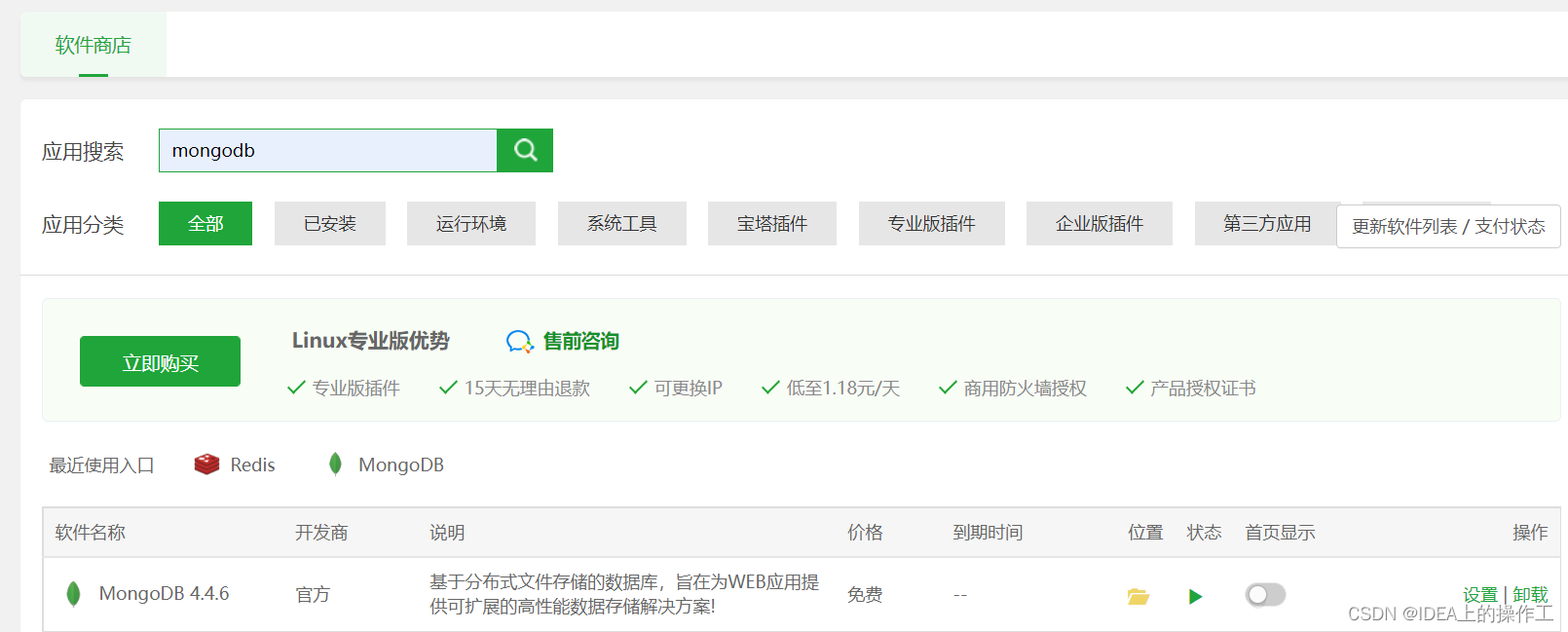The height and width of the screenshot is (632, 1568).
Task: Click the 价格 column header
Action: 865,533
